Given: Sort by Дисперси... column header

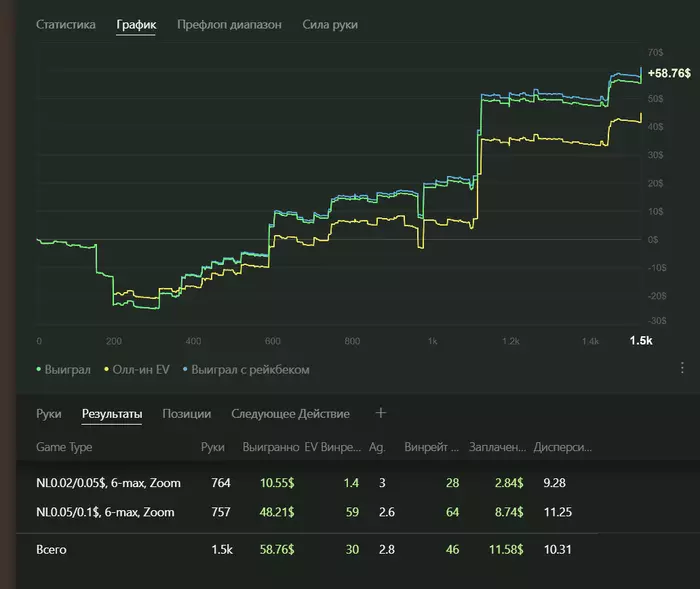Looking at the screenshot, I should pyautogui.click(x=562, y=447).
